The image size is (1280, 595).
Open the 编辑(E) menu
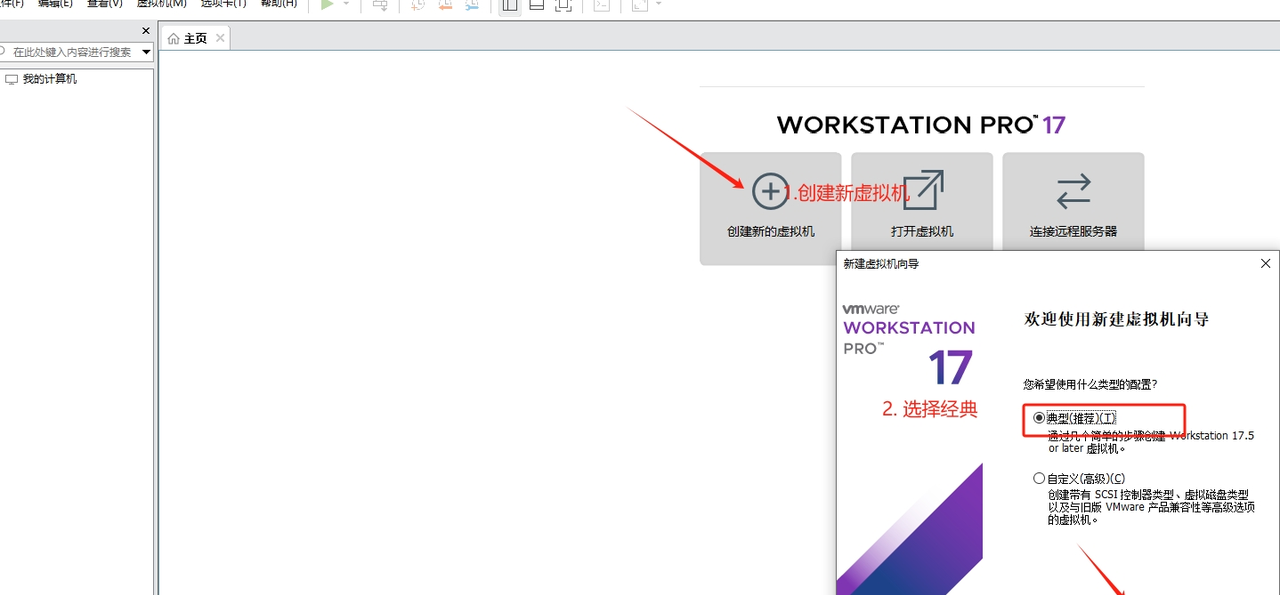coord(55,4)
